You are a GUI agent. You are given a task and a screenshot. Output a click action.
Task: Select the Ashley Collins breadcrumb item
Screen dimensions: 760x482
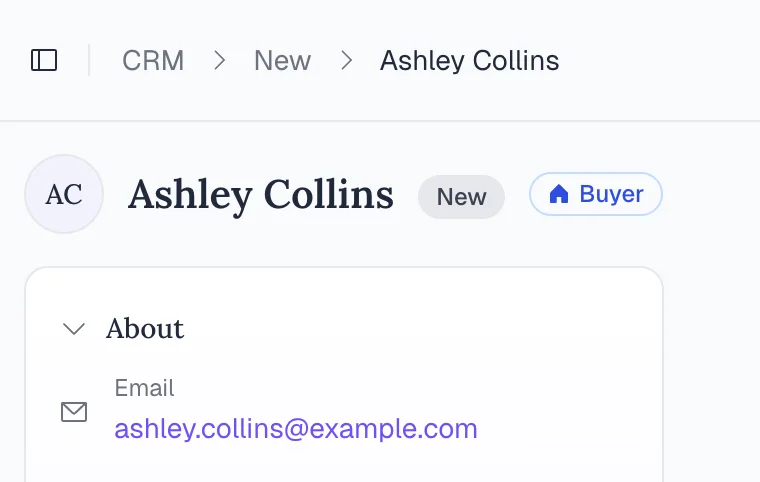(469, 61)
